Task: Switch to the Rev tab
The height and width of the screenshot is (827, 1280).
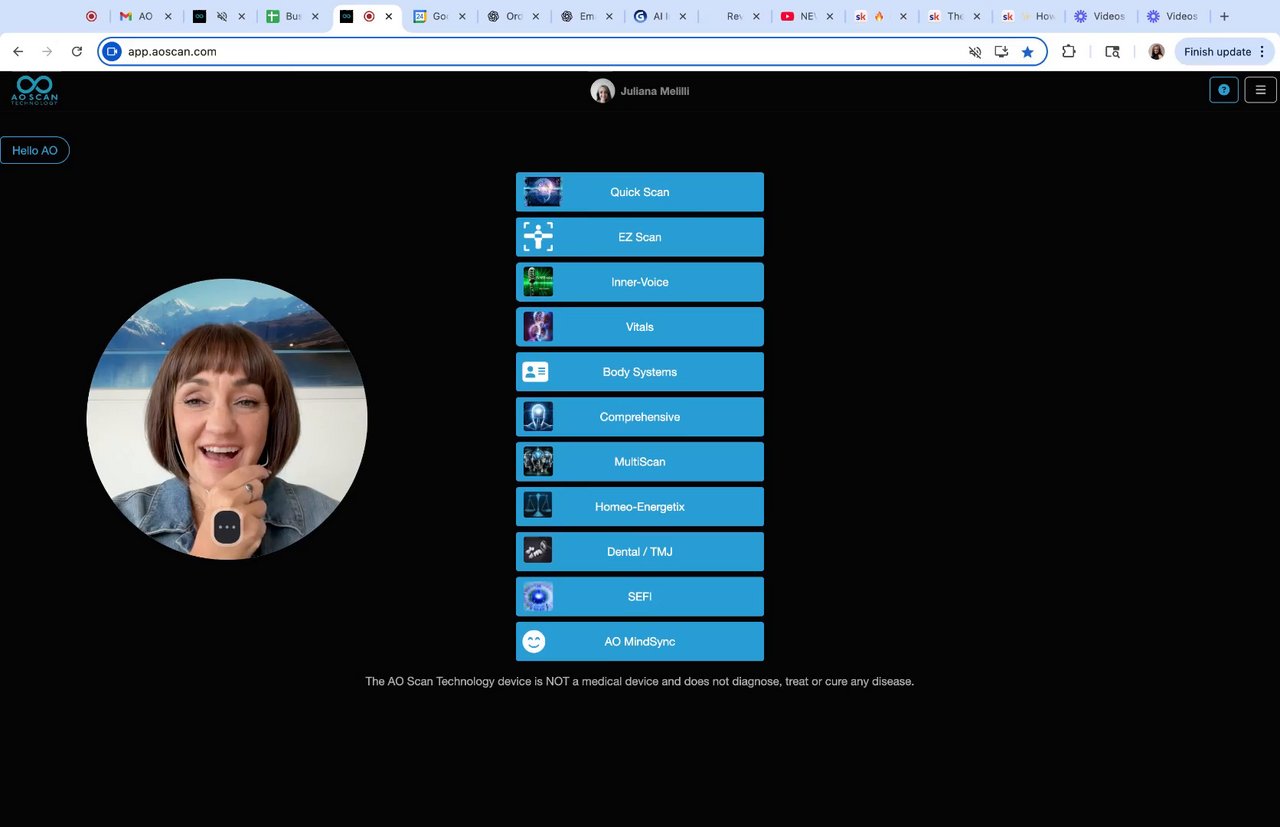Action: (734, 16)
